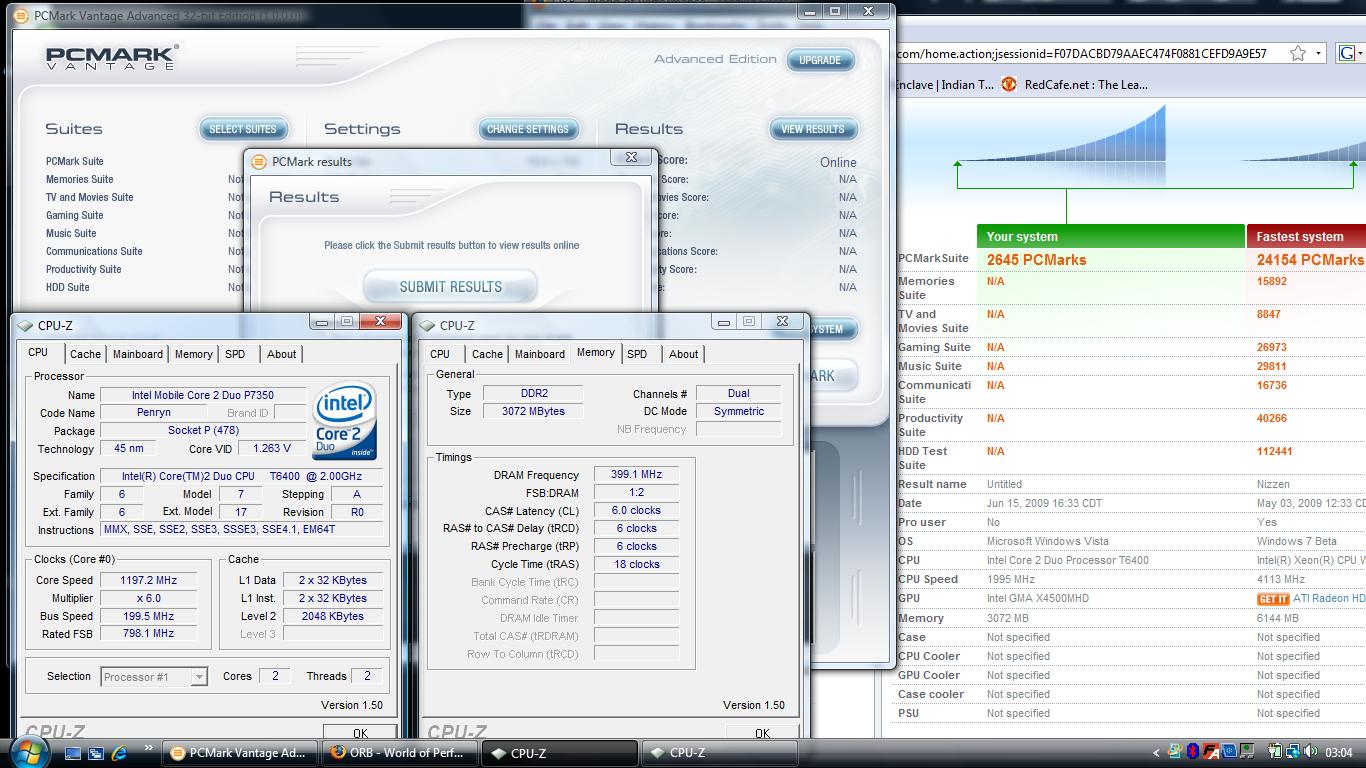Viewport: 1366px width, 768px height.
Task: Click the RedCafe.net bookmark link
Action: coord(1086,85)
